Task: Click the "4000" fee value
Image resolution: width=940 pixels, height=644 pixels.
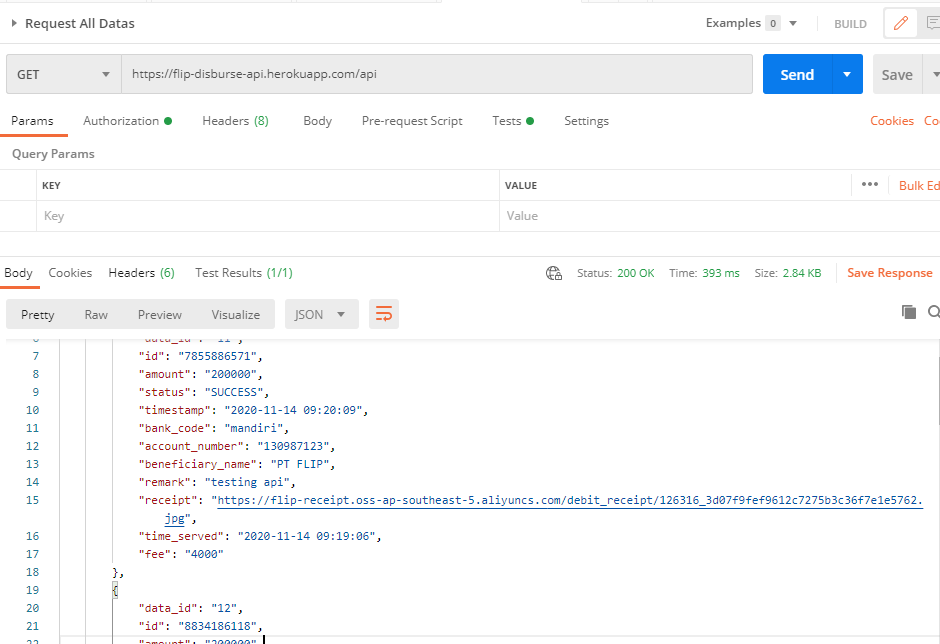Action: coord(204,554)
